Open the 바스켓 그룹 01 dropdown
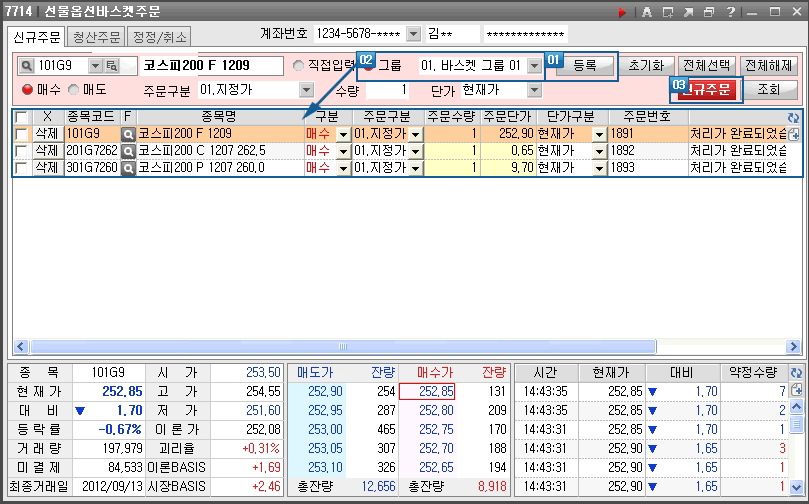The image size is (809, 504). pos(535,66)
